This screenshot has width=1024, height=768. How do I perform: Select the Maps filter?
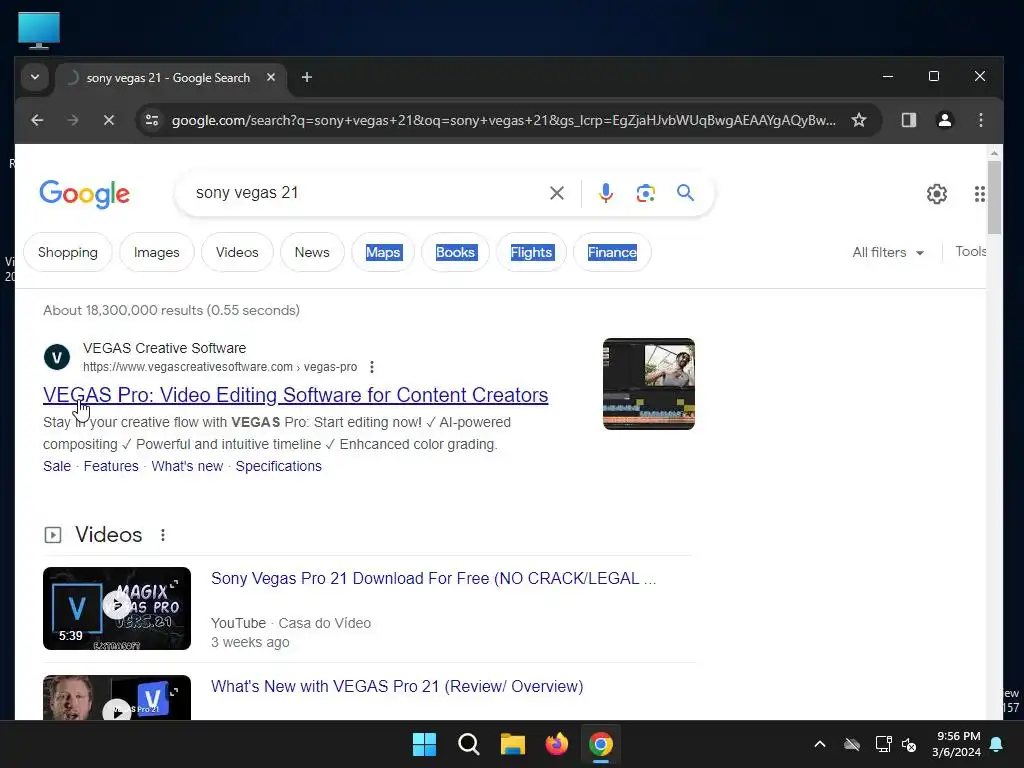[x=383, y=252]
